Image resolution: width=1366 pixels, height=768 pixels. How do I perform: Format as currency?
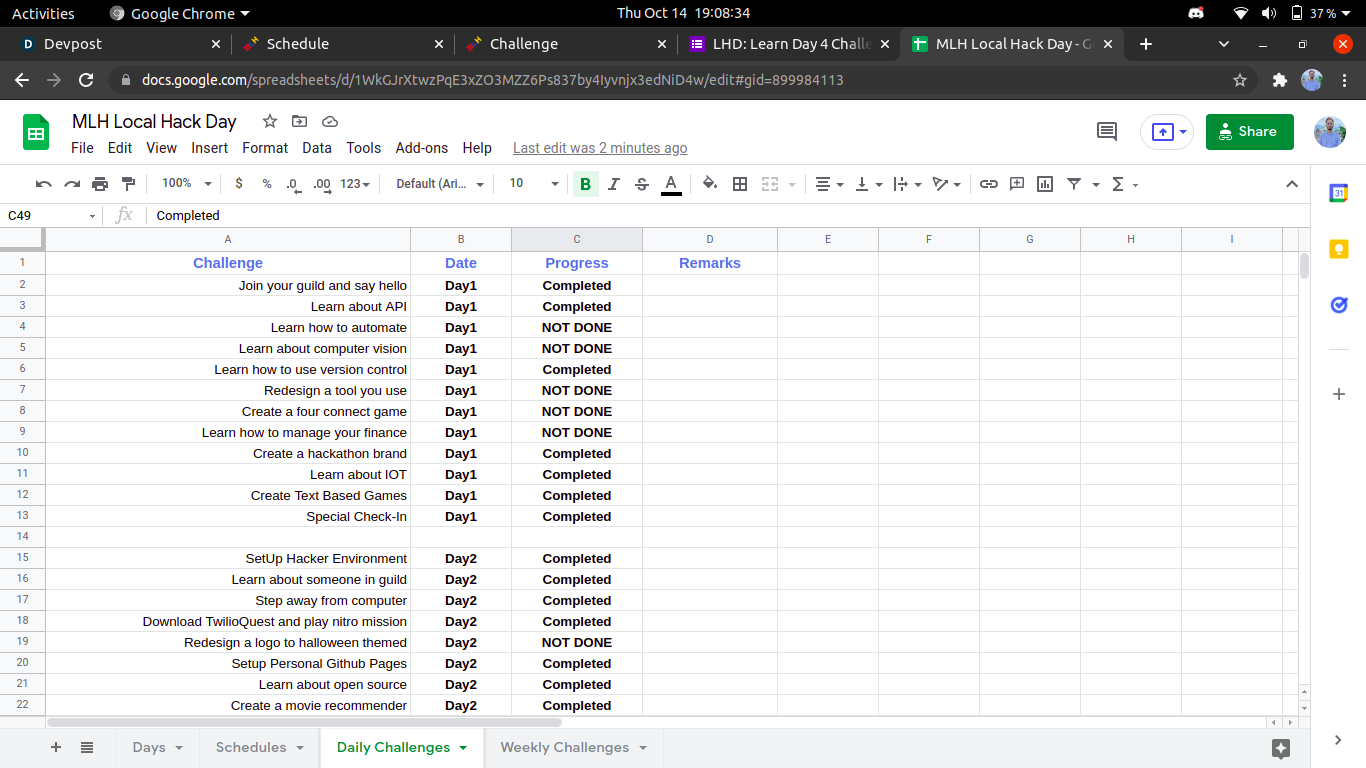tap(239, 184)
